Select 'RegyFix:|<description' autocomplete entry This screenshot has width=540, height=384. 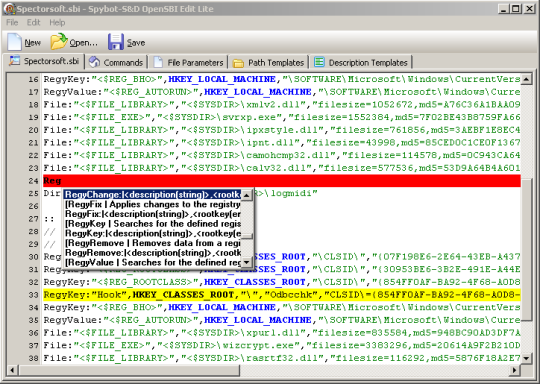152,214
